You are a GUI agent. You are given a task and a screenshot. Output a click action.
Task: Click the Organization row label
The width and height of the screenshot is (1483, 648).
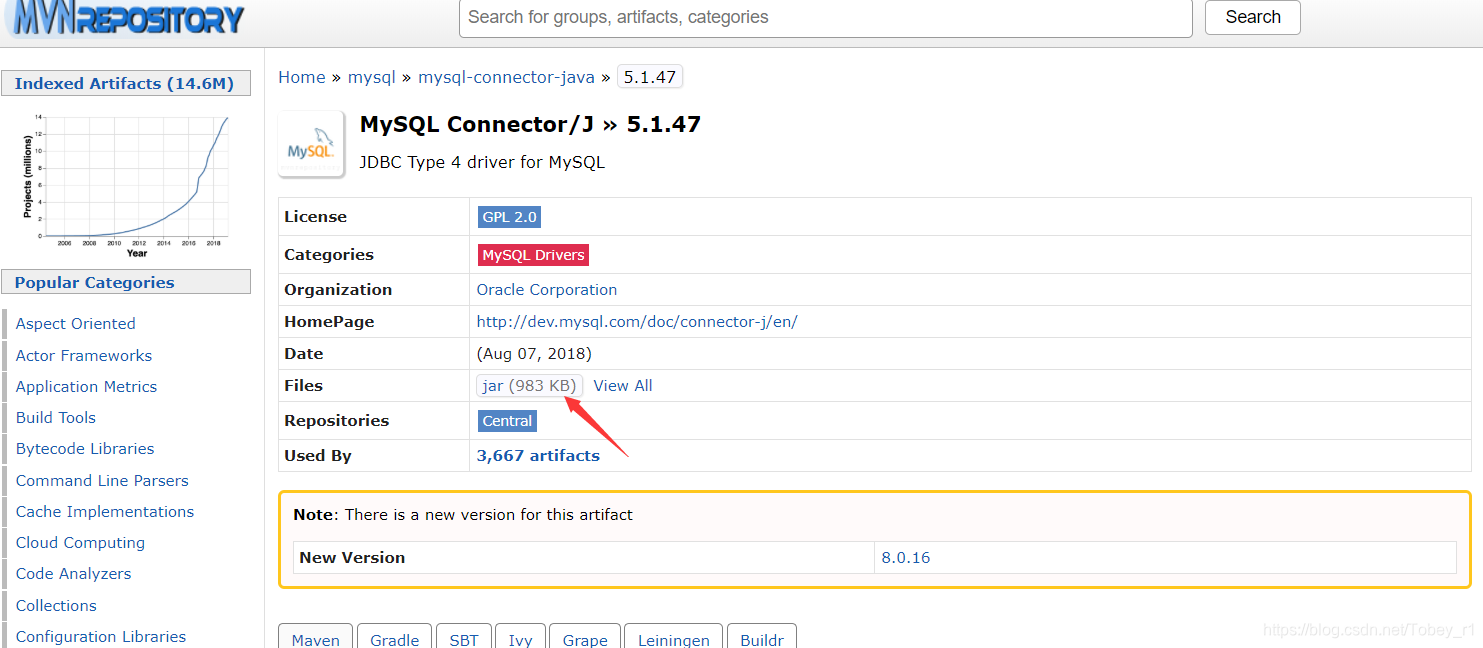click(338, 290)
